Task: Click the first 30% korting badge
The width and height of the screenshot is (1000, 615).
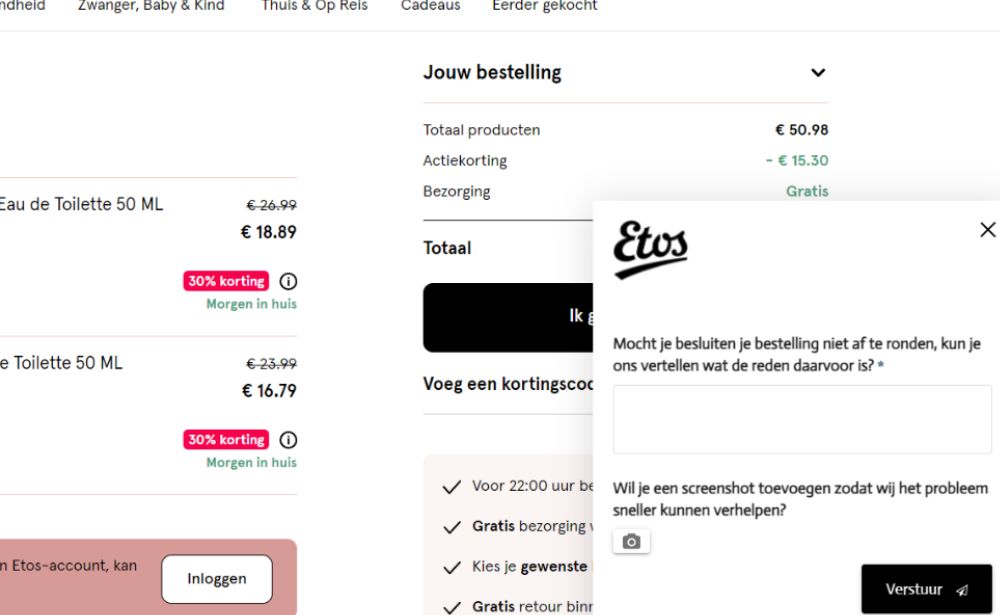Action: (226, 281)
